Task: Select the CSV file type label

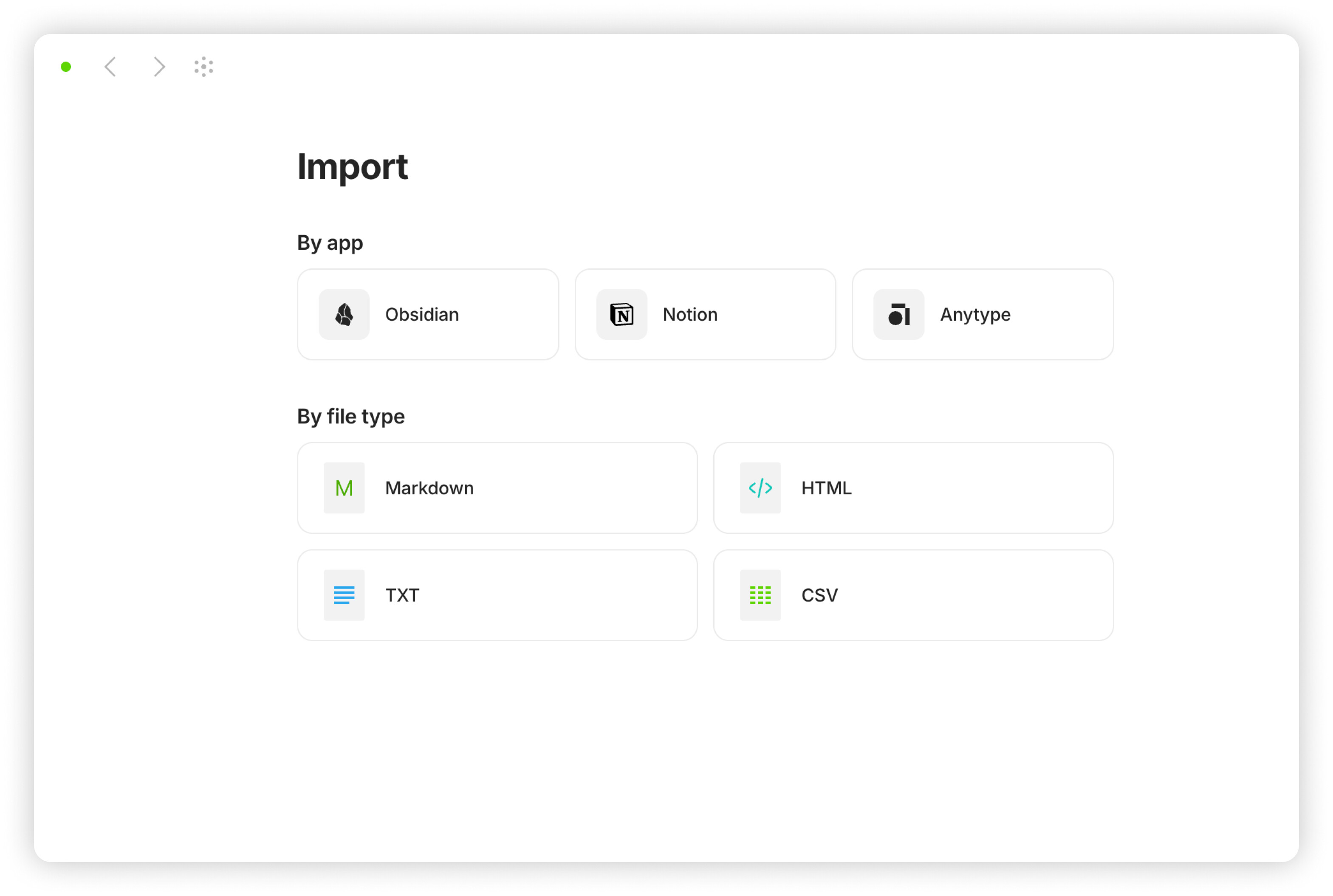Action: pyautogui.click(x=819, y=595)
